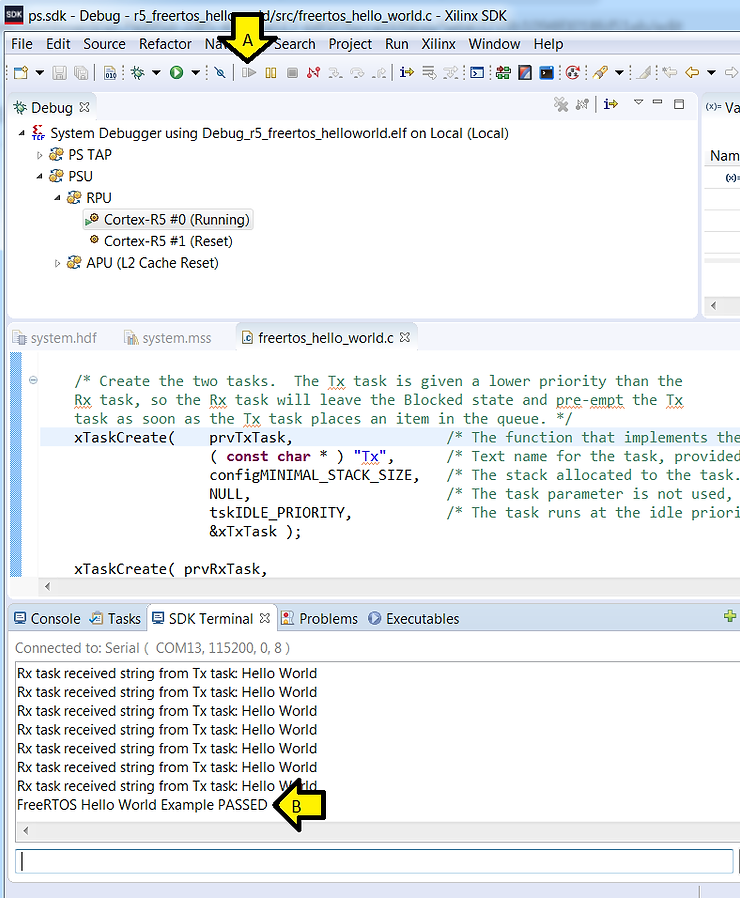Collapse the RPU tree node
This screenshot has height=898, width=740.
click(57, 198)
